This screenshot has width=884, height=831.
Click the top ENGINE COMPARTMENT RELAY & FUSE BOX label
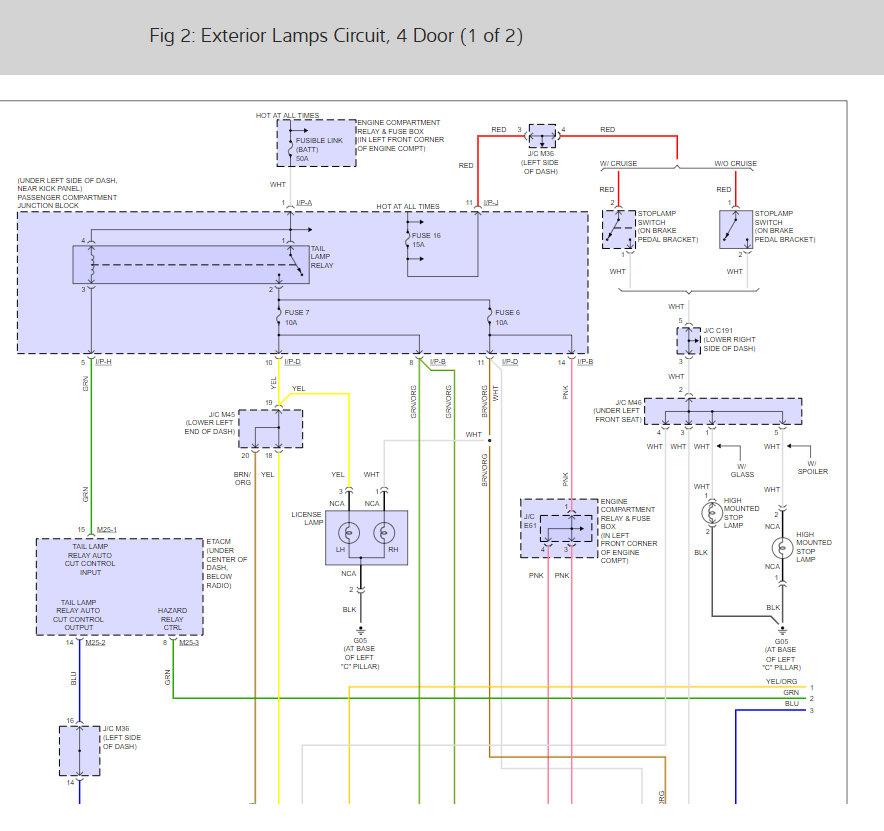point(400,135)
